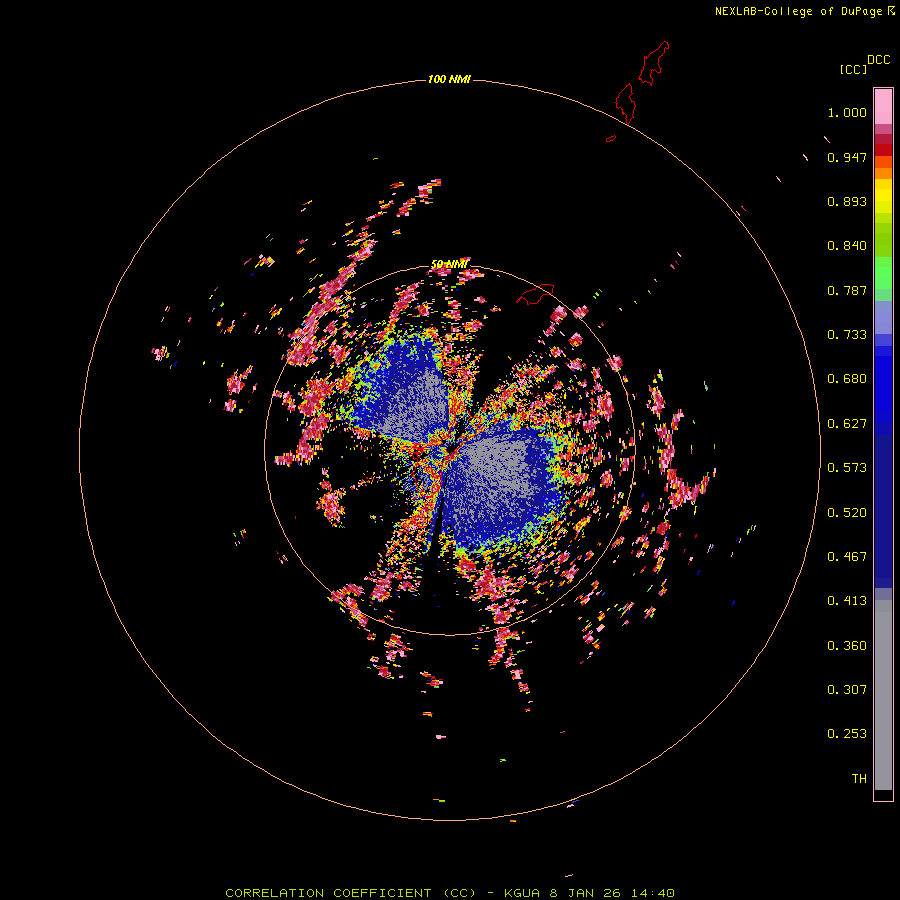Select the 0.307 scale value
This screenshot has height=900, width=900.
(x=847, y=690)
